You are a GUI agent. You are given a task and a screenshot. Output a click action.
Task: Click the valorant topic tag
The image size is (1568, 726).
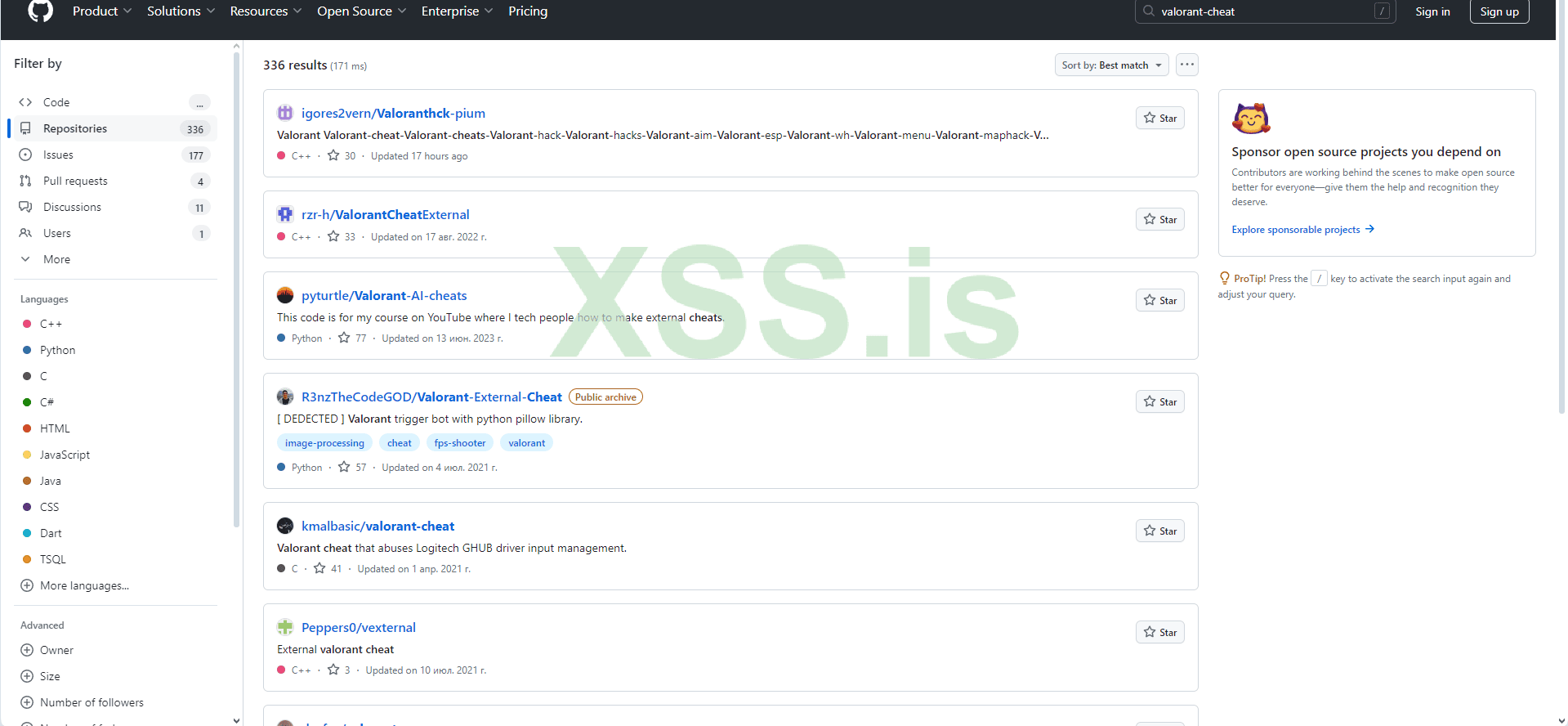[x=527, y=442]
